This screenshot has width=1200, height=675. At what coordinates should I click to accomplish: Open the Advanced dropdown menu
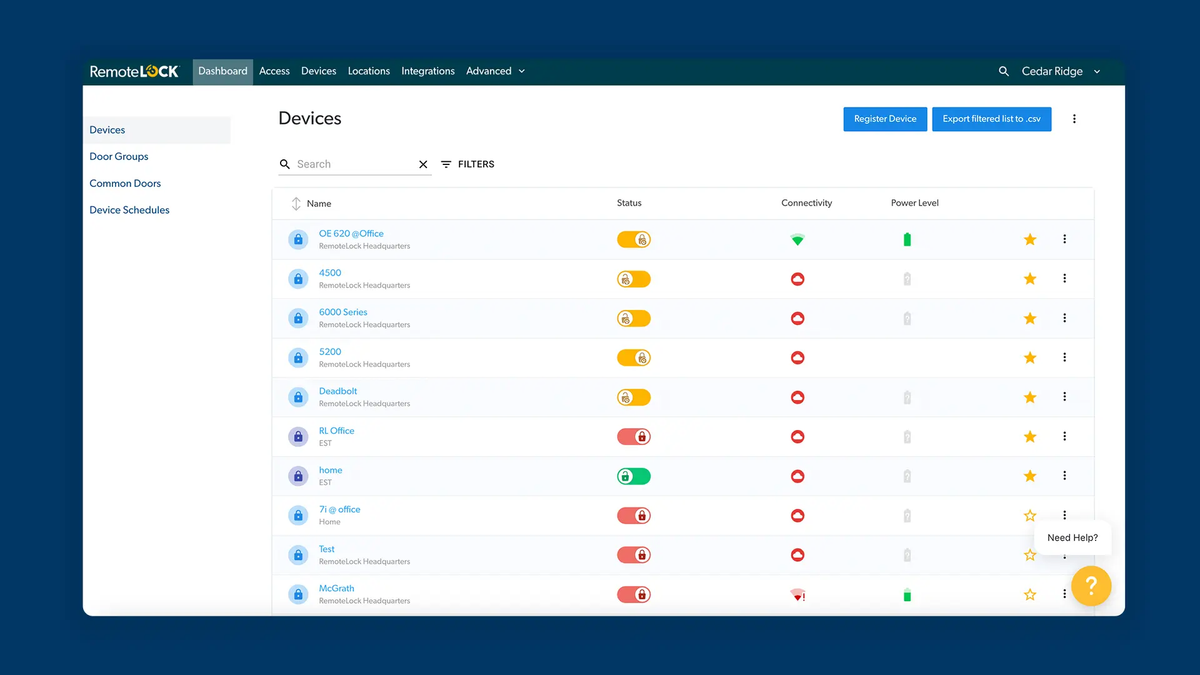495,71
